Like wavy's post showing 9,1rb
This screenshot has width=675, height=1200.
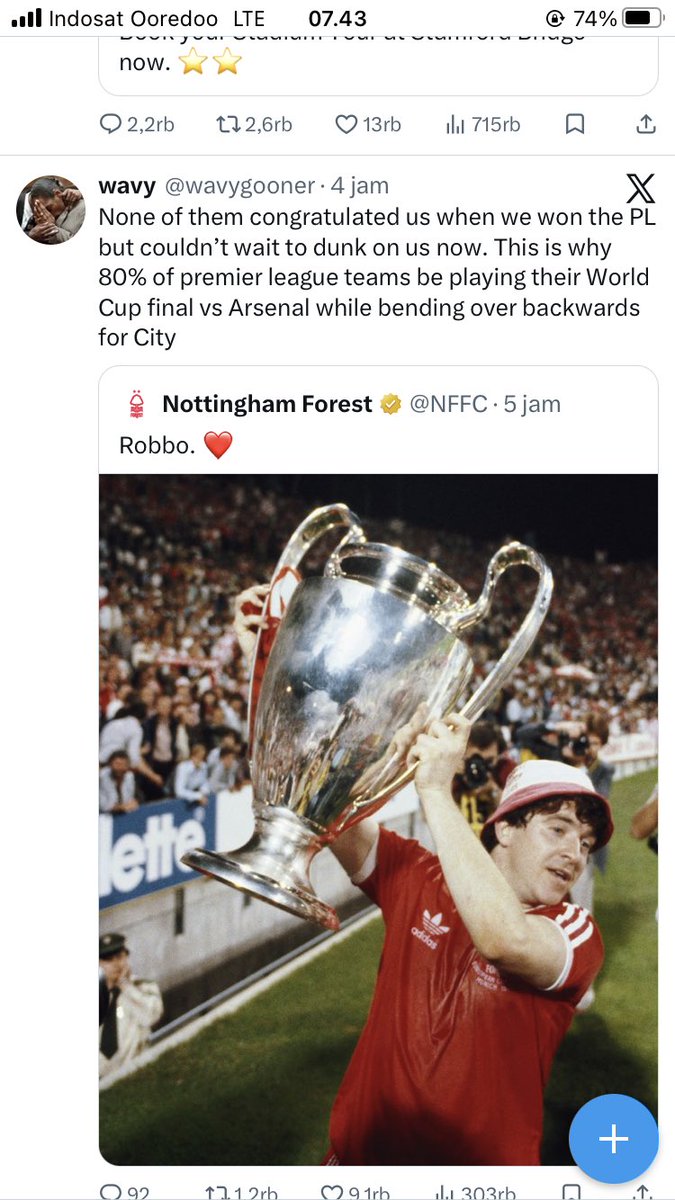333,1192
